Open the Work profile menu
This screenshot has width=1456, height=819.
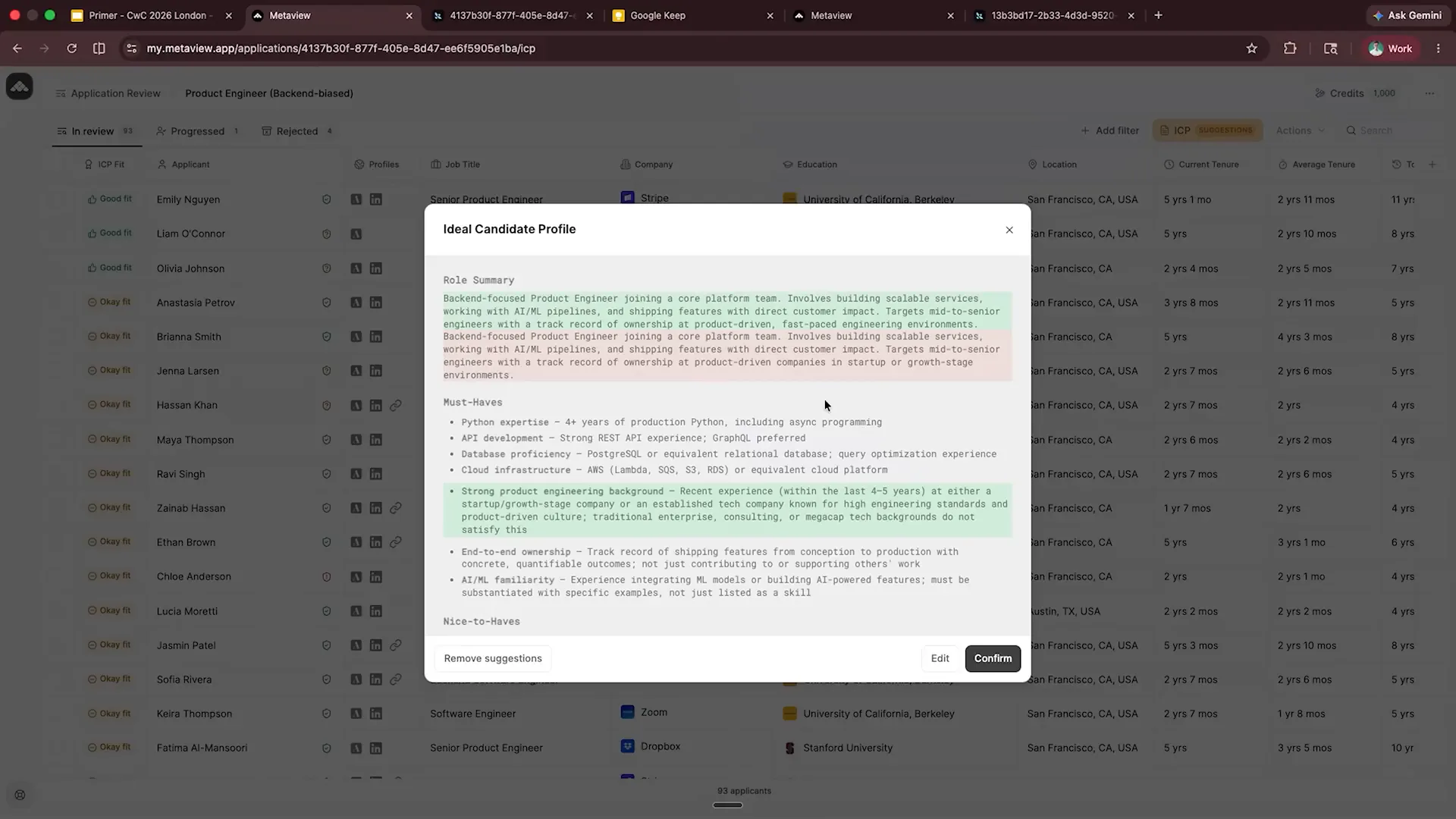(1391, 48)
